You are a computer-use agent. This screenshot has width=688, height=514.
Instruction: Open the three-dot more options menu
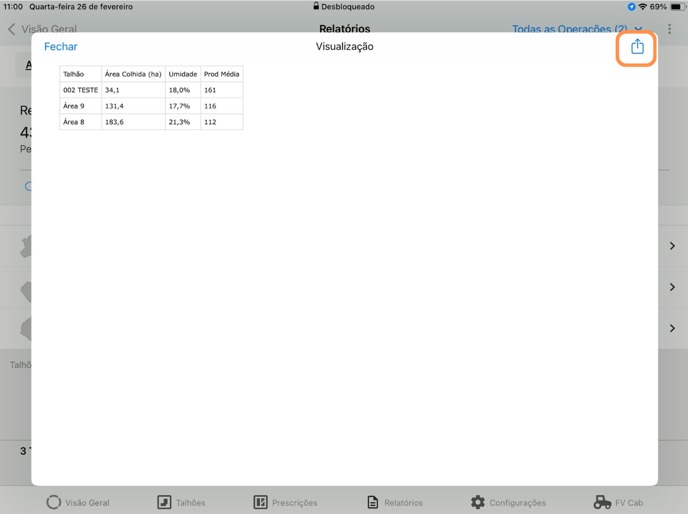tap(670, 29)
